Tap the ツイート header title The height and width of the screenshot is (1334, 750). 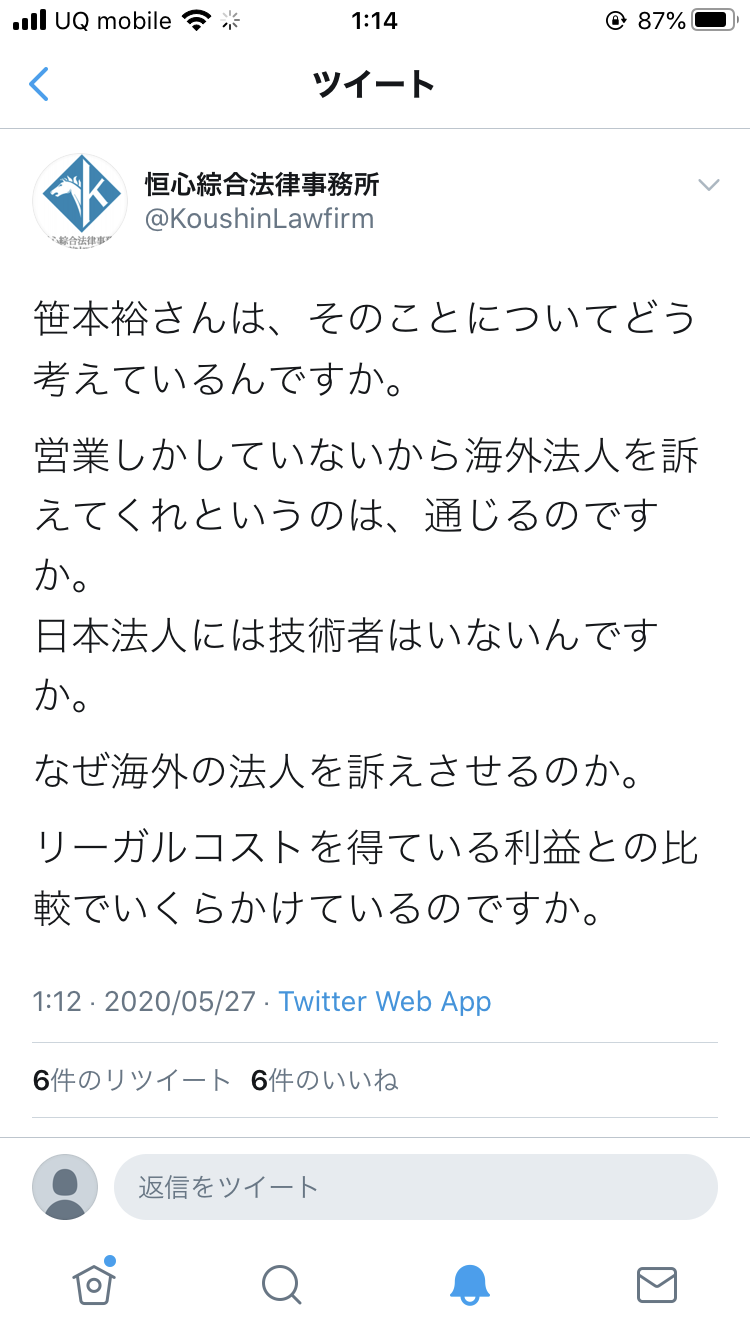click(x=374, y=85)
